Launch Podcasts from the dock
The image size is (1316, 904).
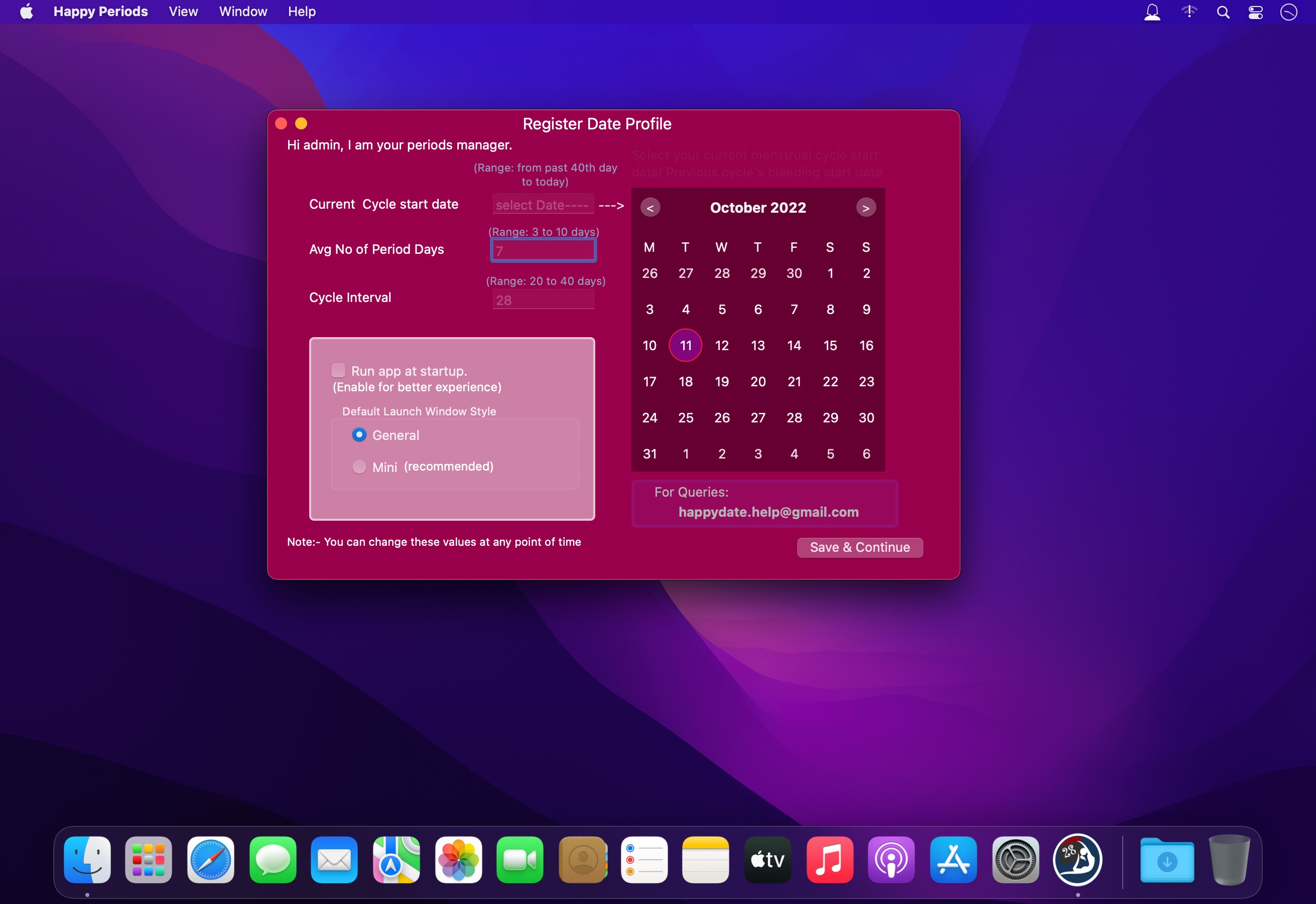[x=891, y=859]
